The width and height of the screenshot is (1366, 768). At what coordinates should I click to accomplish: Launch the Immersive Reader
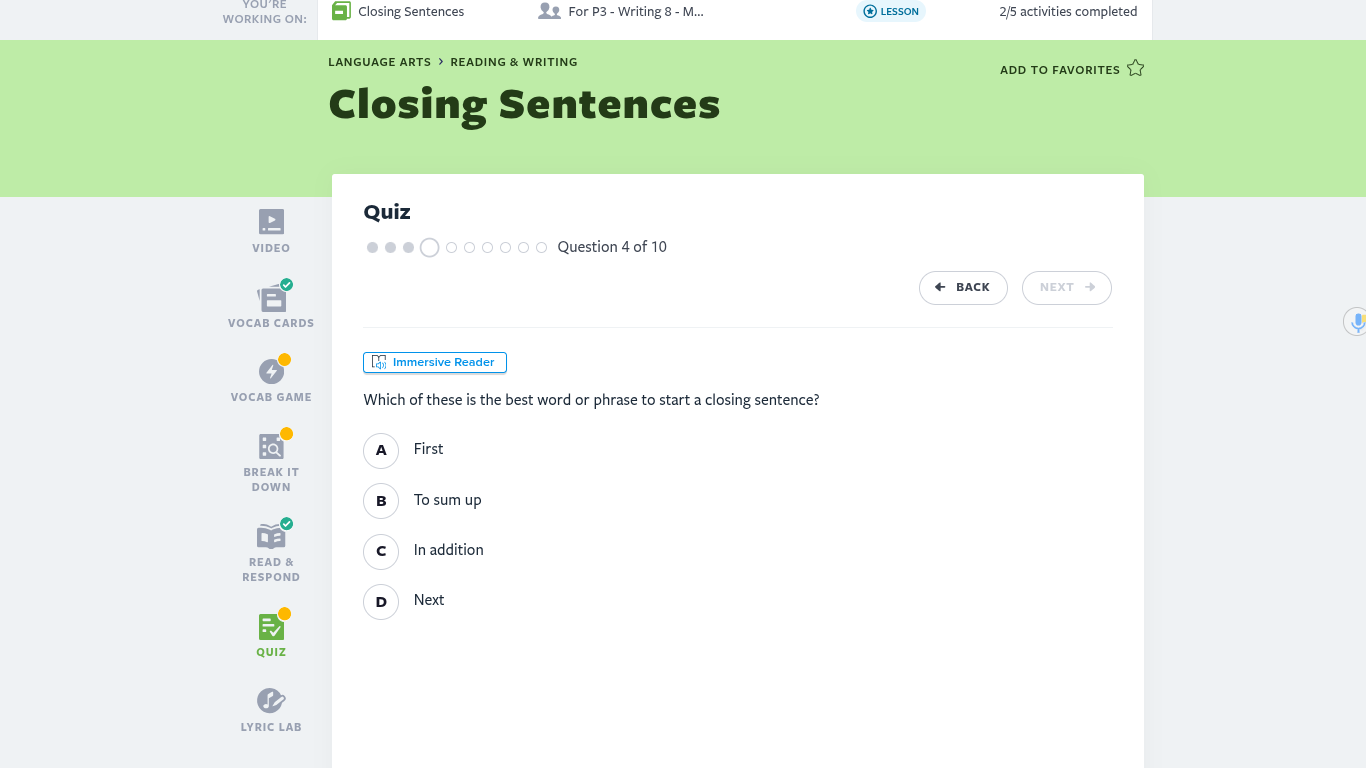(x=435, y=362)
